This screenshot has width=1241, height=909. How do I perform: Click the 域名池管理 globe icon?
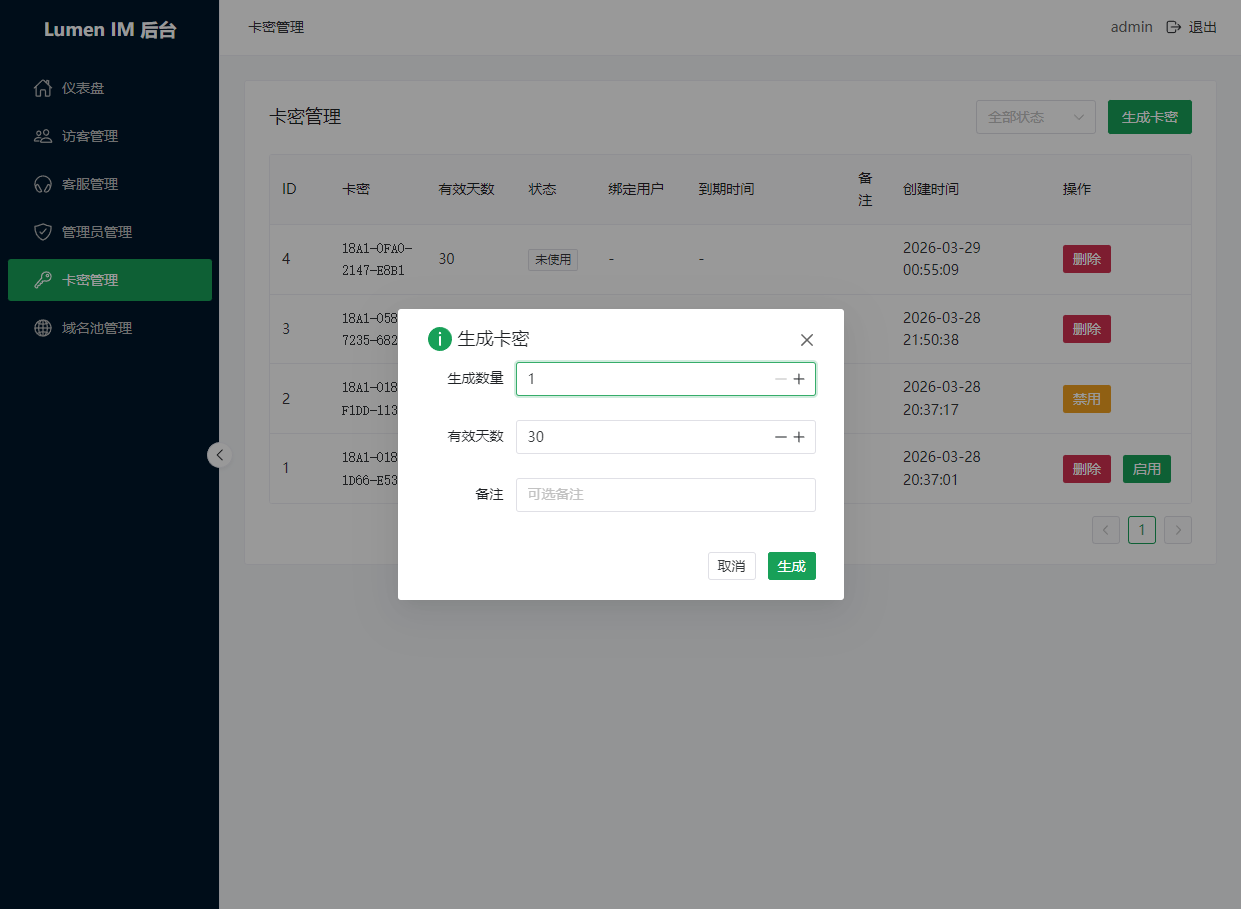pyautogui.click(x=42, y=328)
